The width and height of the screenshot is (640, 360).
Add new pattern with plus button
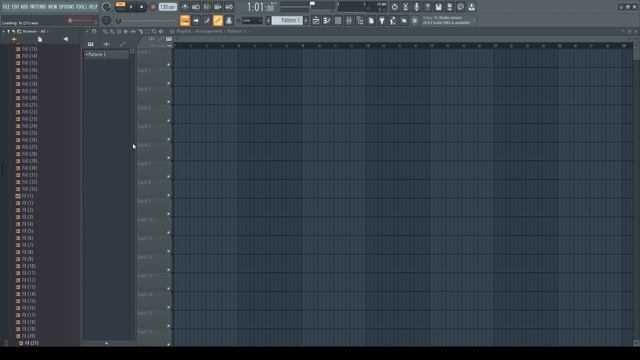tap(306, 20)
